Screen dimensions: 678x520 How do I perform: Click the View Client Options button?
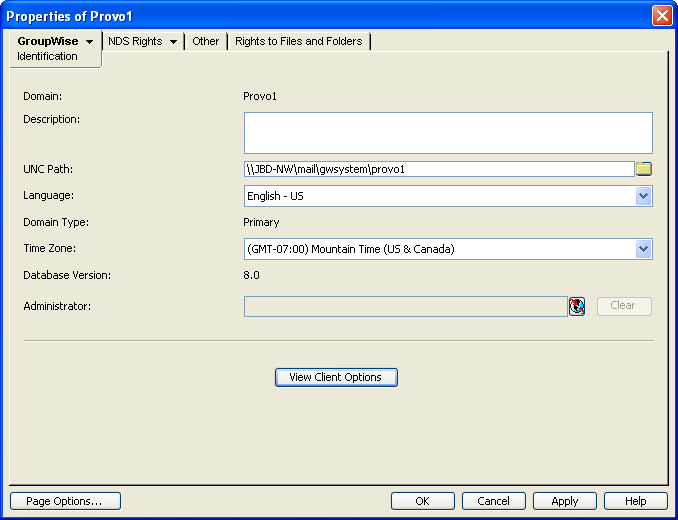tap(336, 377)
